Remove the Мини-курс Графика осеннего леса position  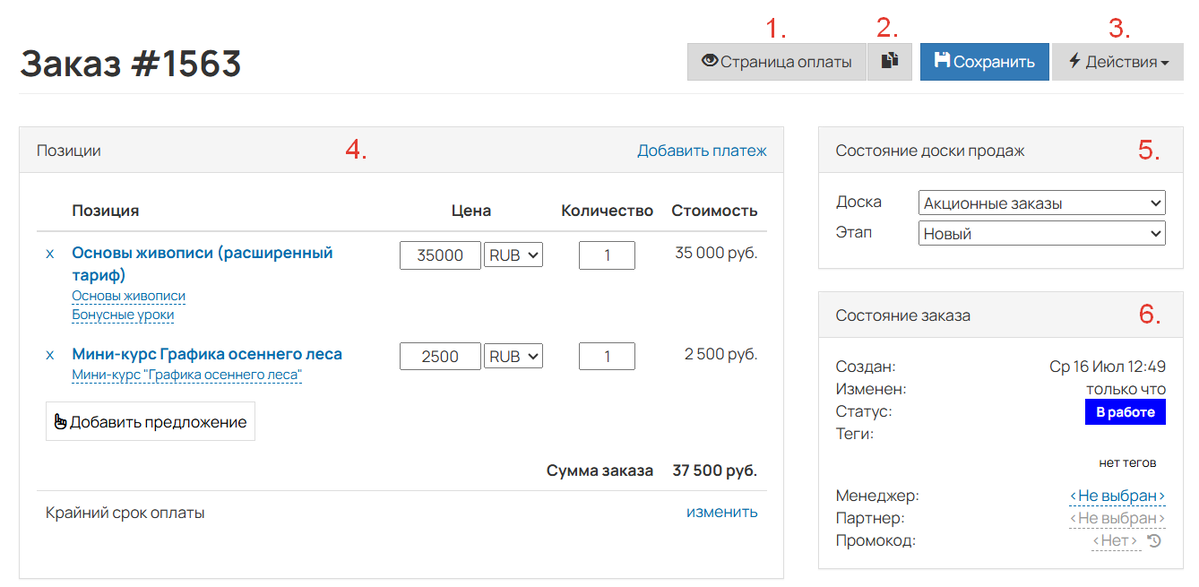50,355
